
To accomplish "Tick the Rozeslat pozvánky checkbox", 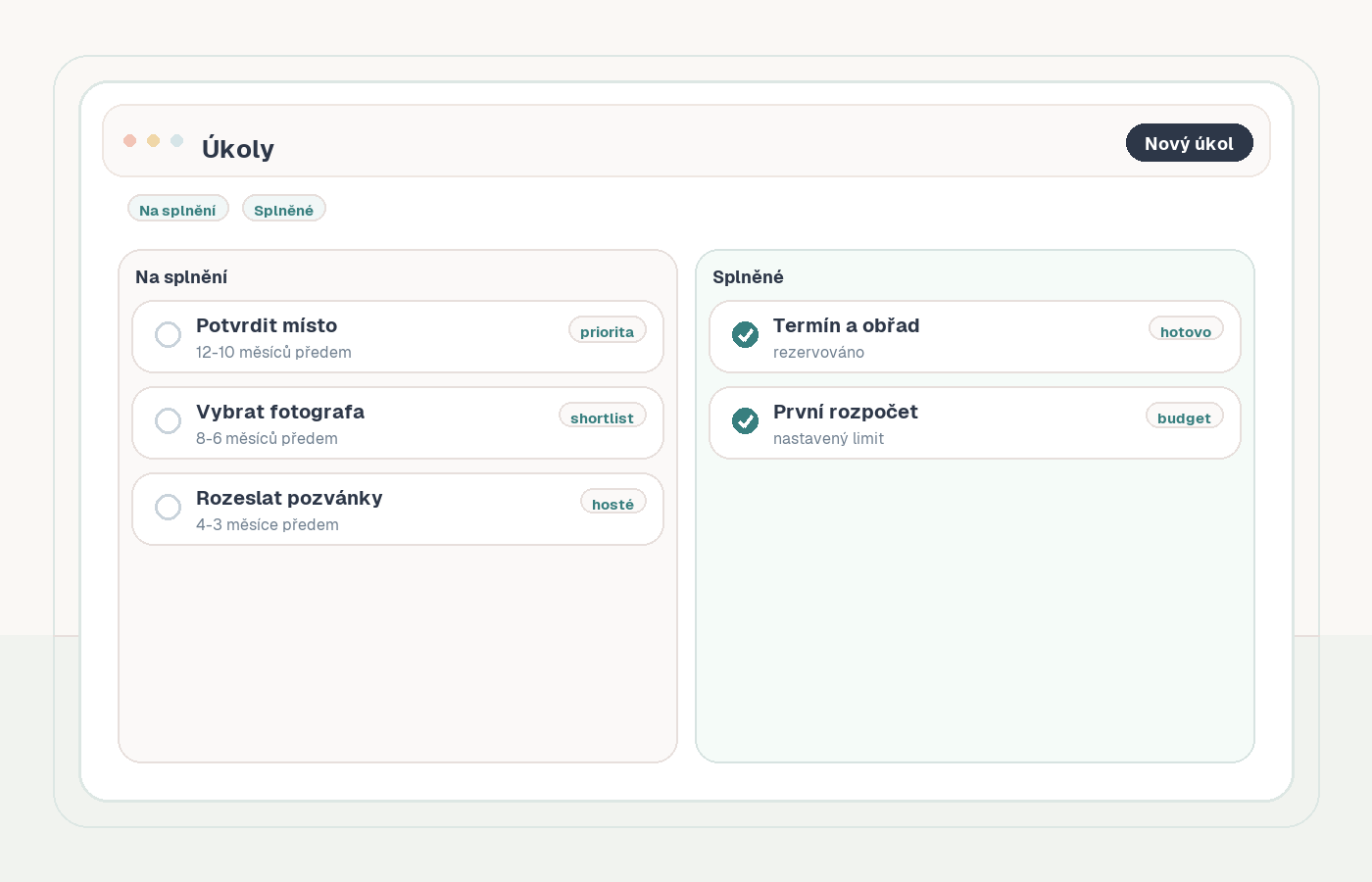I will [x=168, y=508].
